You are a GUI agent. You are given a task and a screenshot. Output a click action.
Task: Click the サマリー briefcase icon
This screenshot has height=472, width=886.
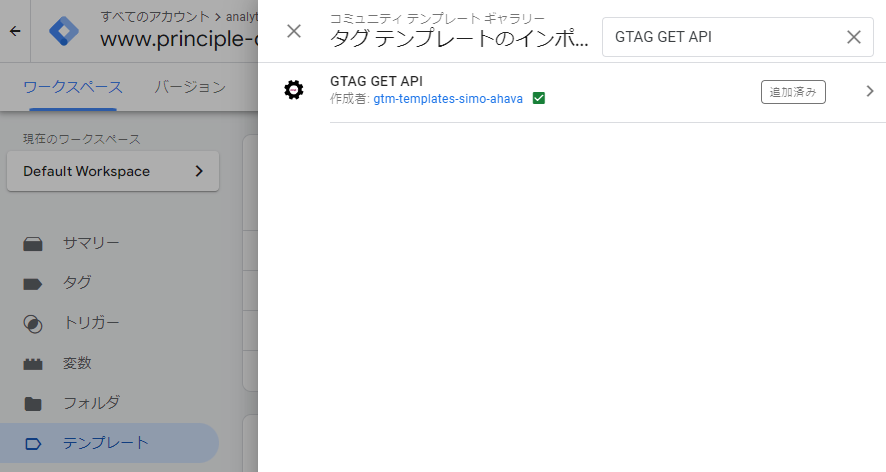click(x=33, y=243)
